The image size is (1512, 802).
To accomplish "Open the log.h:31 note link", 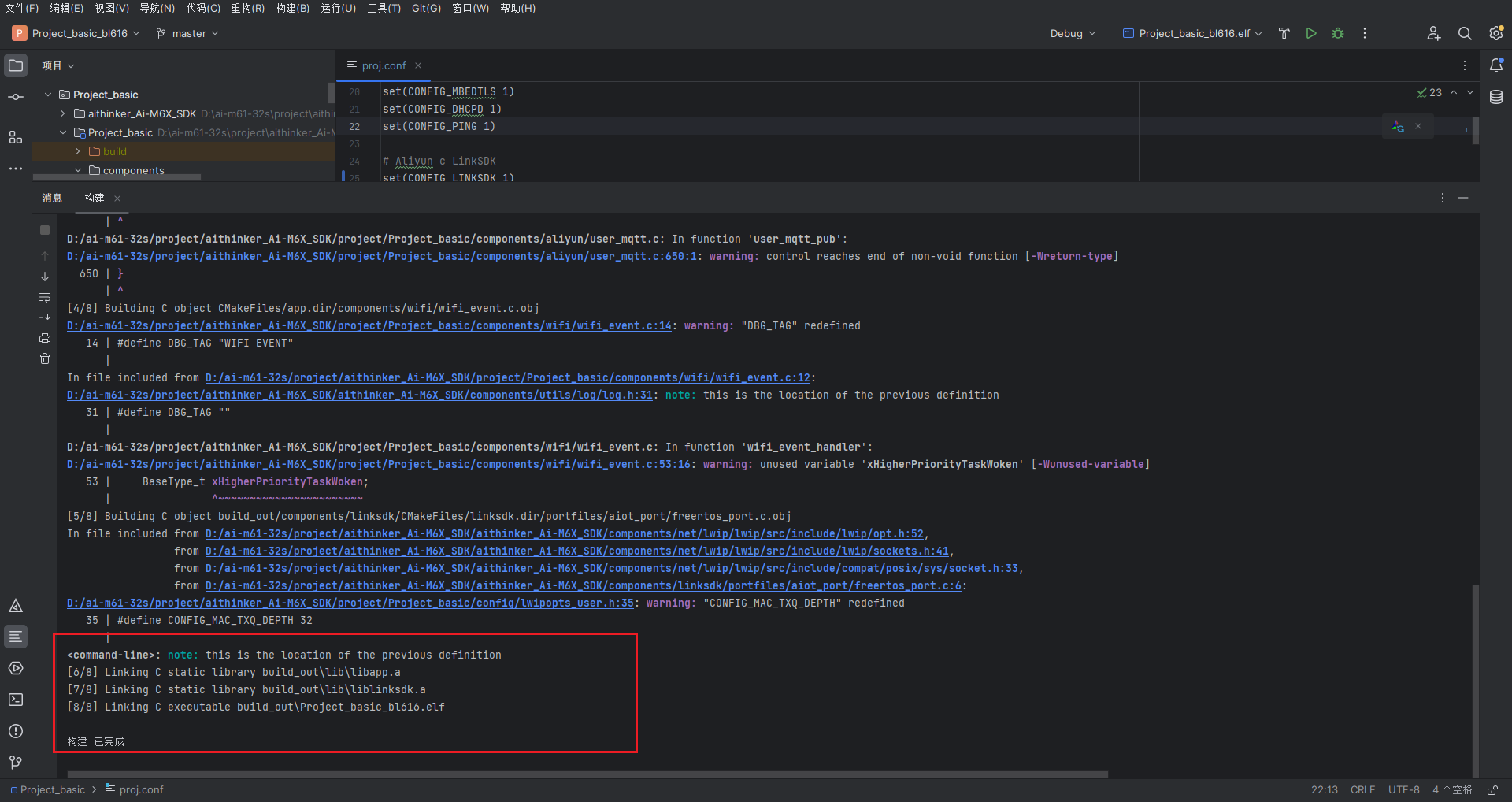I will tap(360, 395).
